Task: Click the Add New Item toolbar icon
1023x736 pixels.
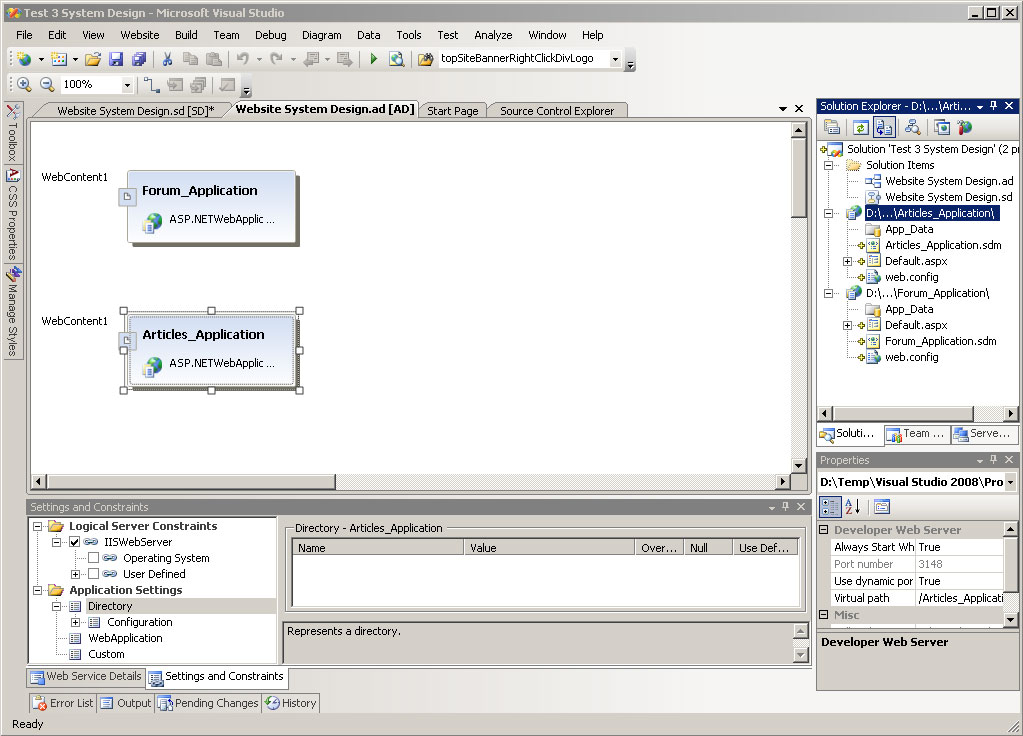Action: [59, 59]
